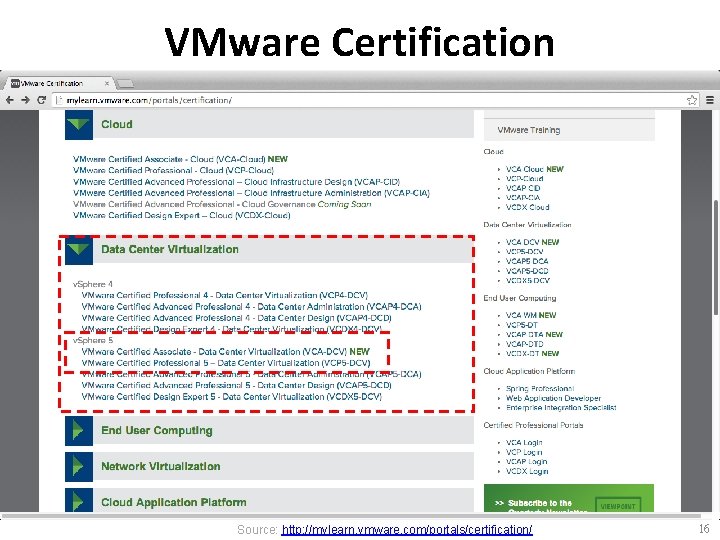720x540 pixels.
Task: Open sidebar link VCA WM NEW
Action: [x=531, y=315]
